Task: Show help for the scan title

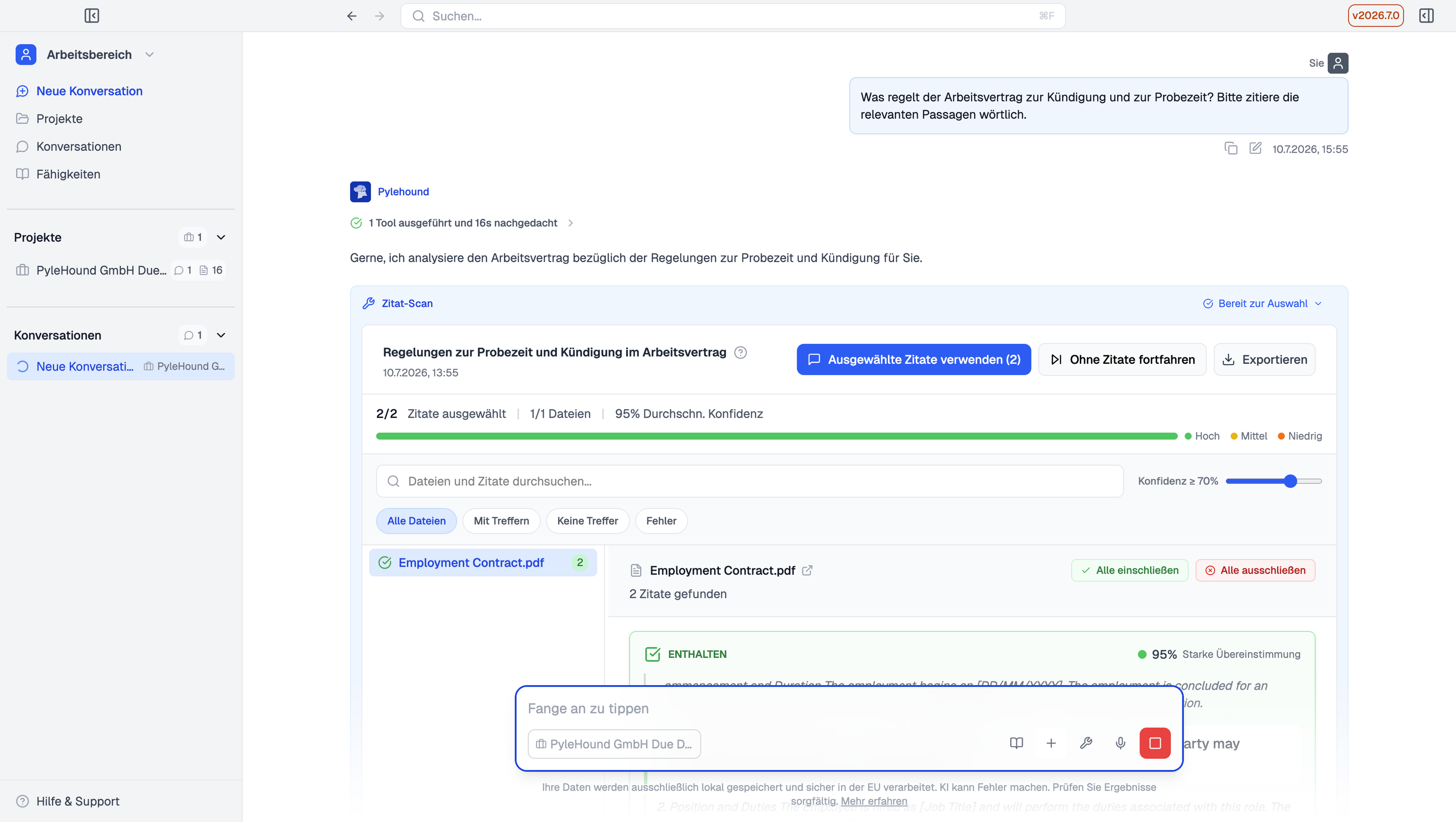Action: (741, 352)
